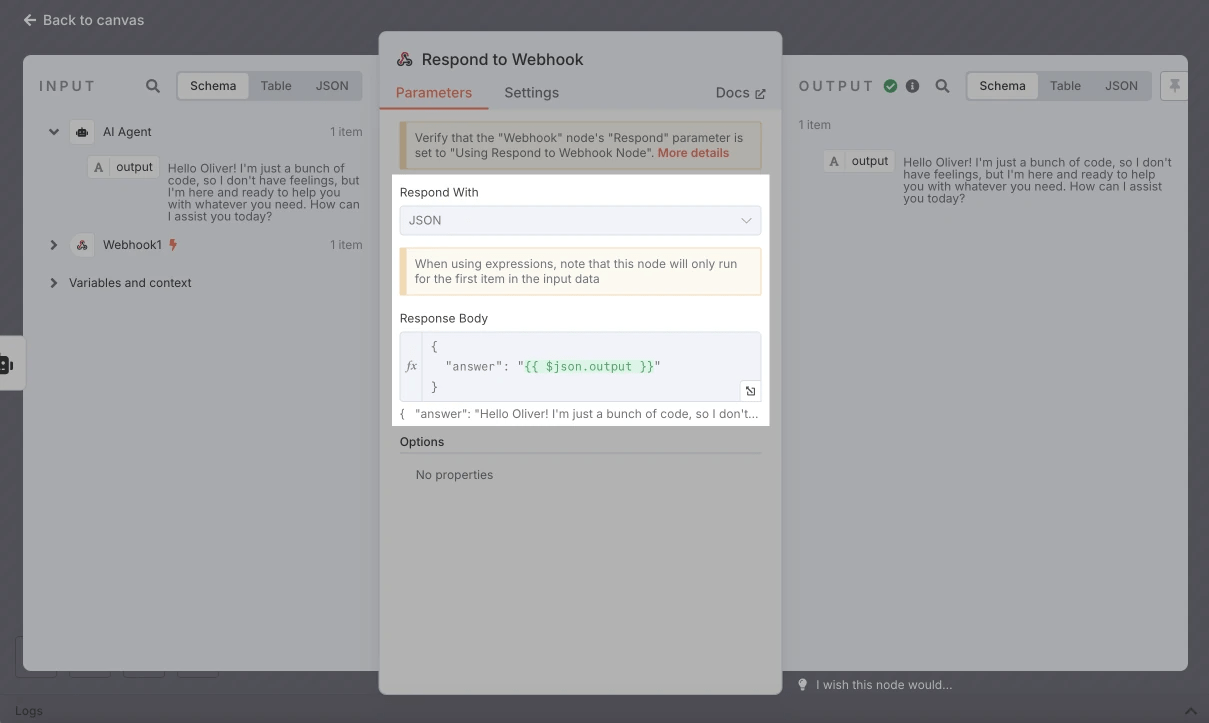The width and height of the screenshot is (1209, 723).
Task: Click the AI Agent robot icon
Action: point(82,132)
